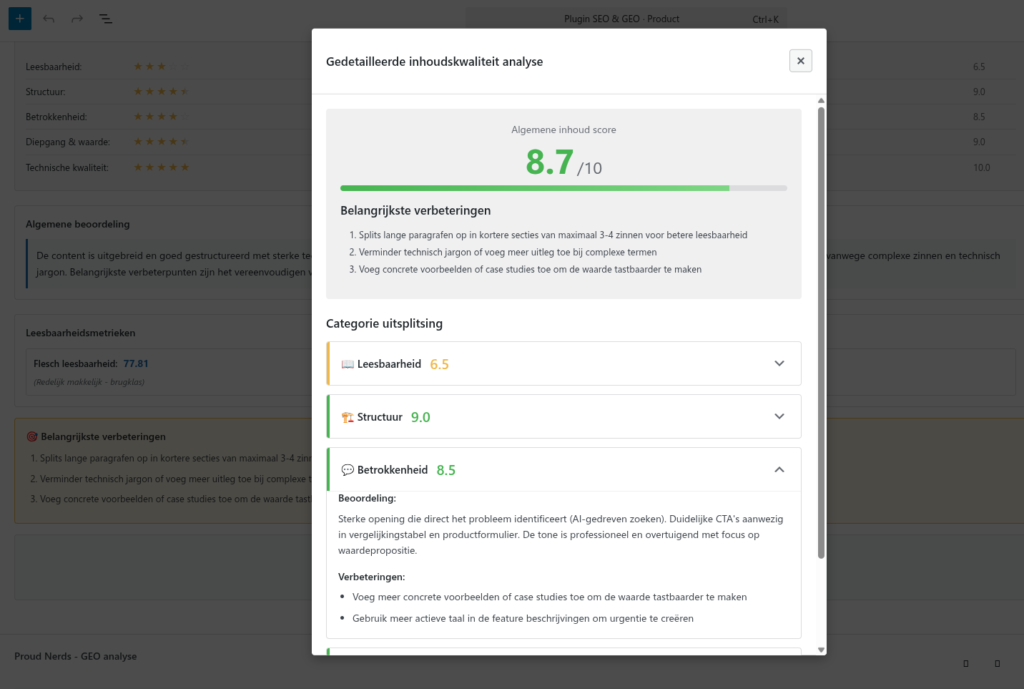Open Plugin SEO & GEO command bar
This screenshot has width=1024, height=689.
(x=624, y=17)
